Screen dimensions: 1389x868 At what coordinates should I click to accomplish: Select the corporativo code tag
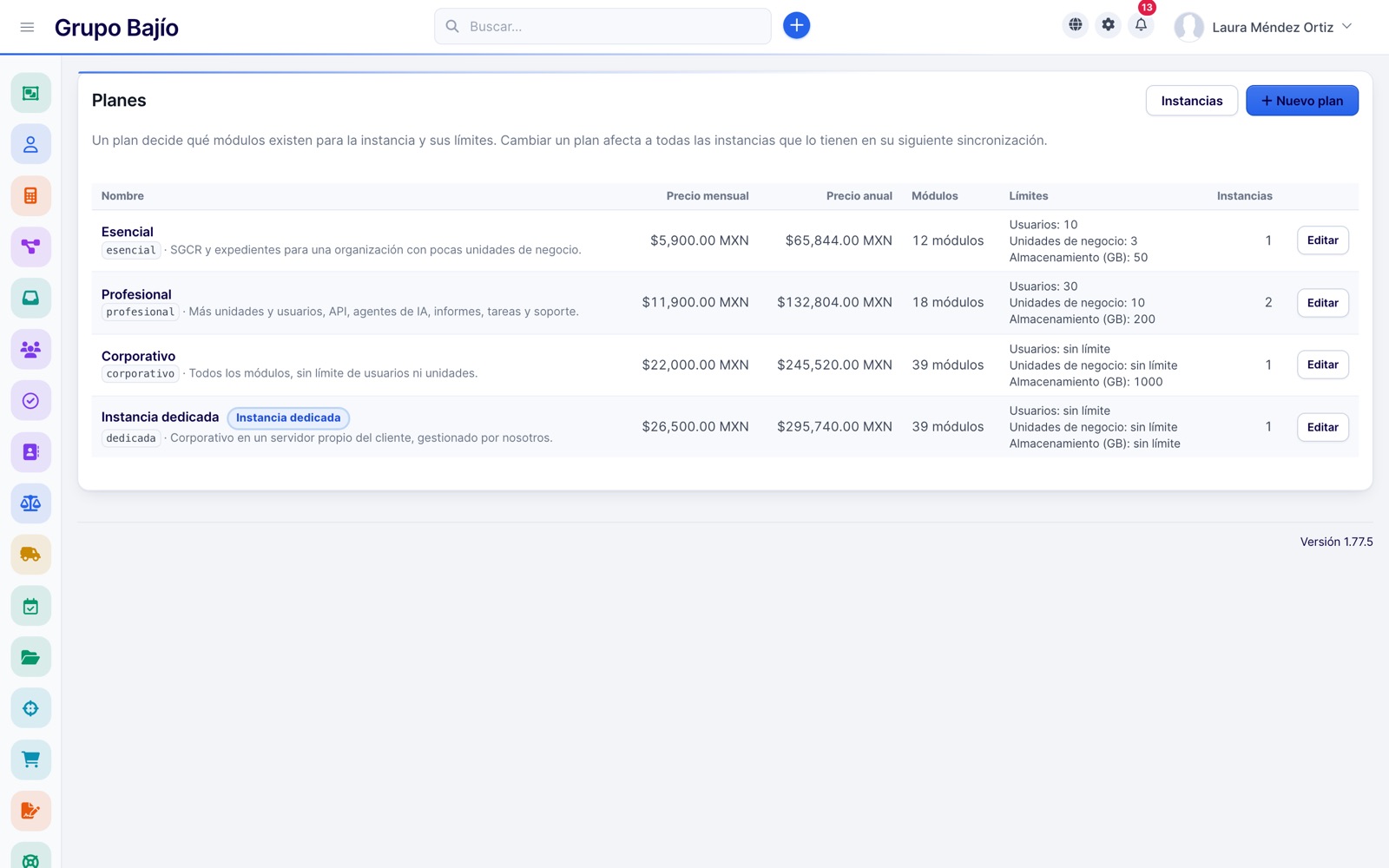[x=141, y=374]
